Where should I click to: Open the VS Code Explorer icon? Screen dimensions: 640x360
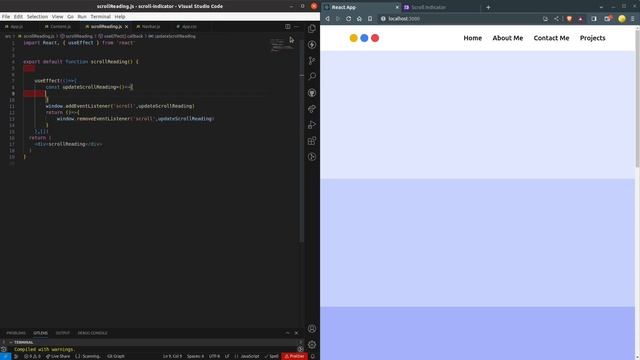(312, 29)
